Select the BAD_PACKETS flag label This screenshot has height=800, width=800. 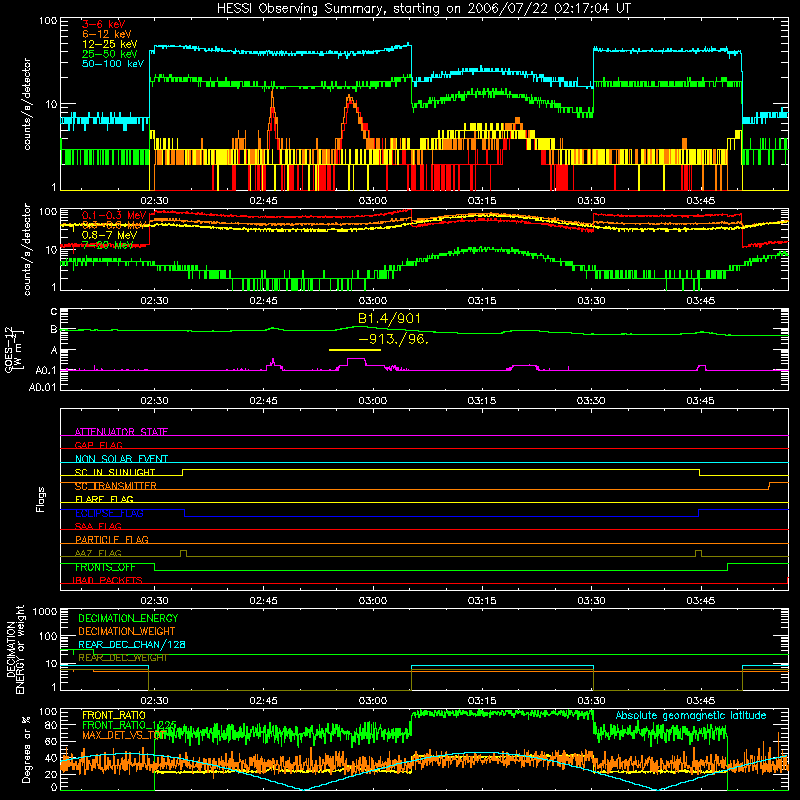pos(107,580)
